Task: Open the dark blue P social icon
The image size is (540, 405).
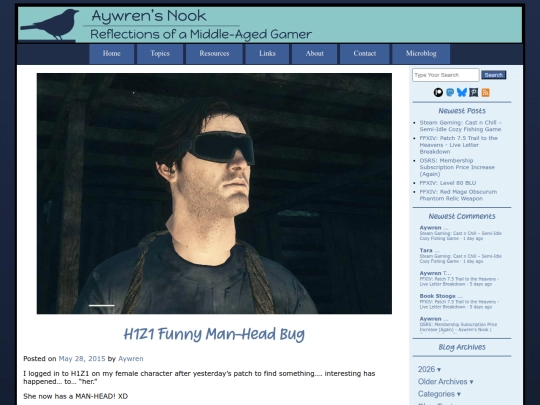Action: click(474, 92)
